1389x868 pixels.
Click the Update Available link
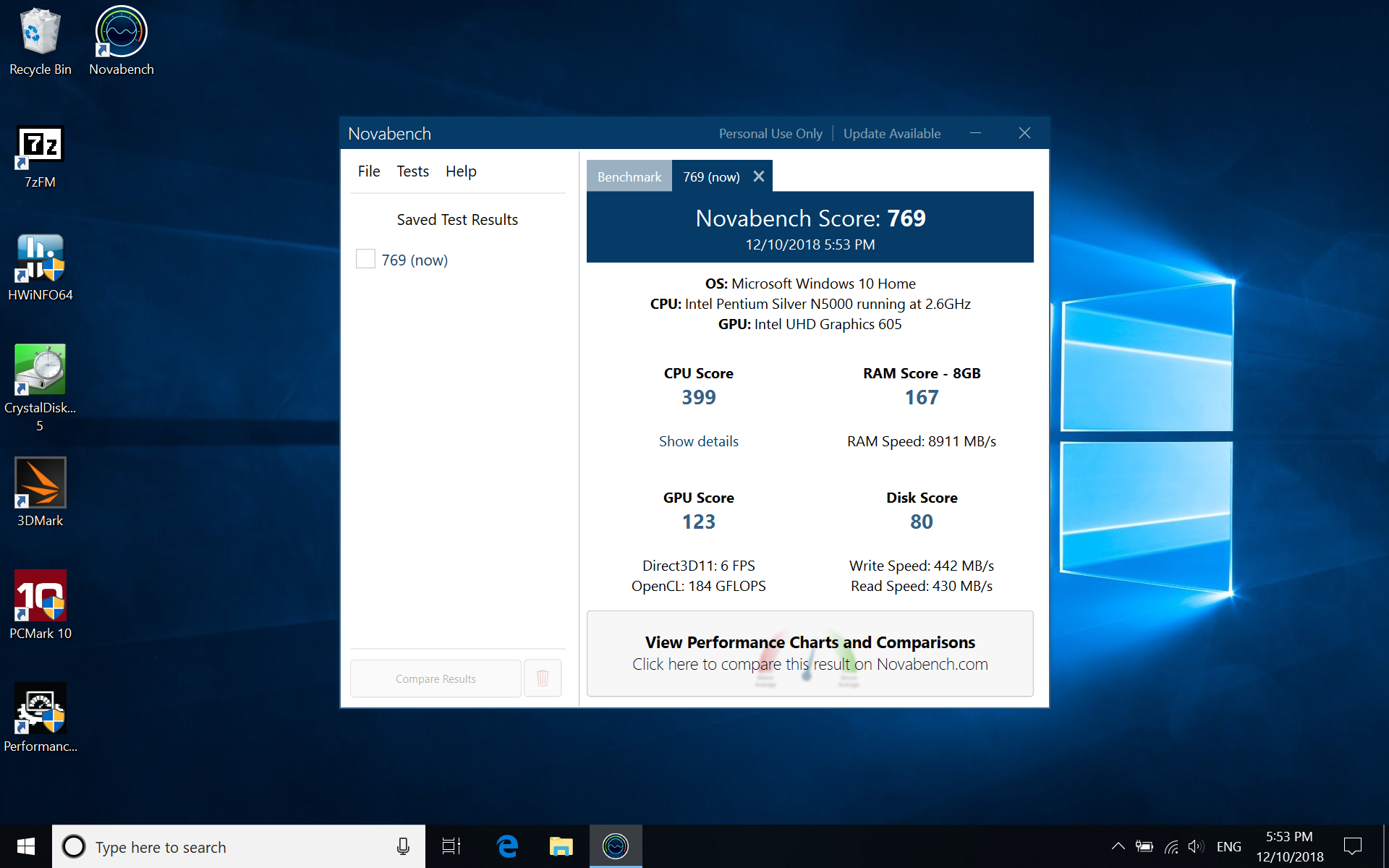(x=892, y=134)
